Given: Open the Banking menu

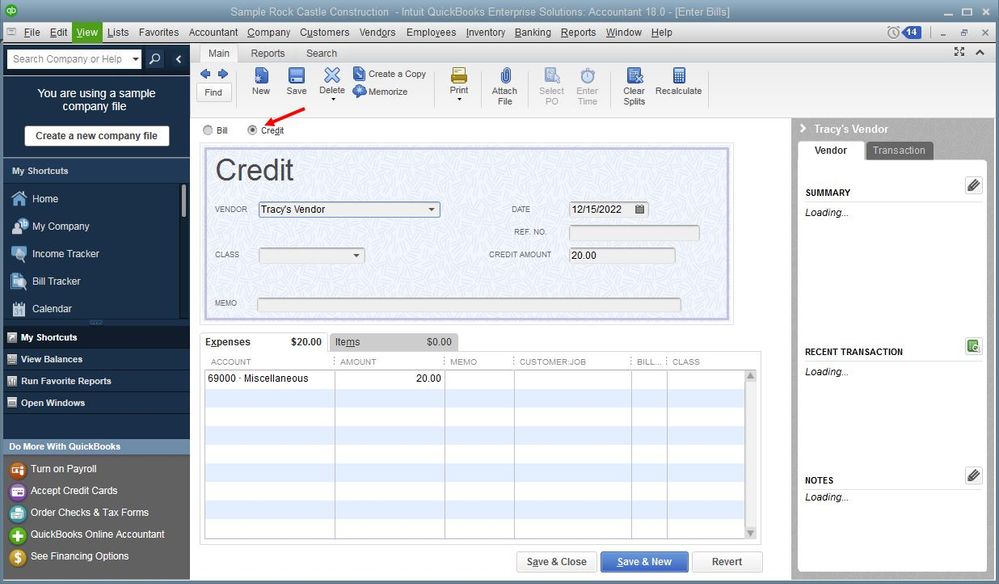Looking at the screenshot, I should [533, 32].
